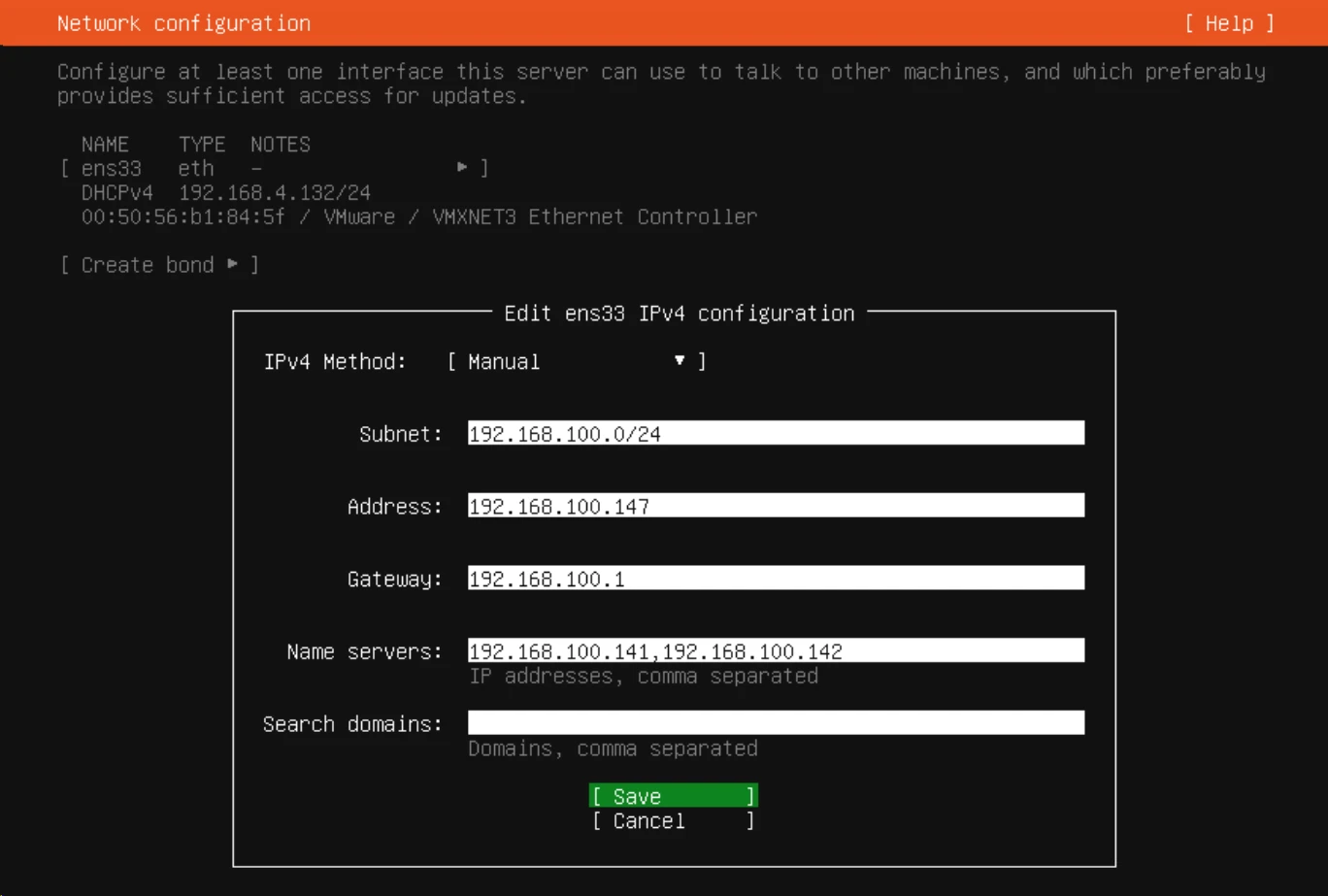1328x896 pixels.
Task: Click the empty Search domains field
Action: pos(775,723)
